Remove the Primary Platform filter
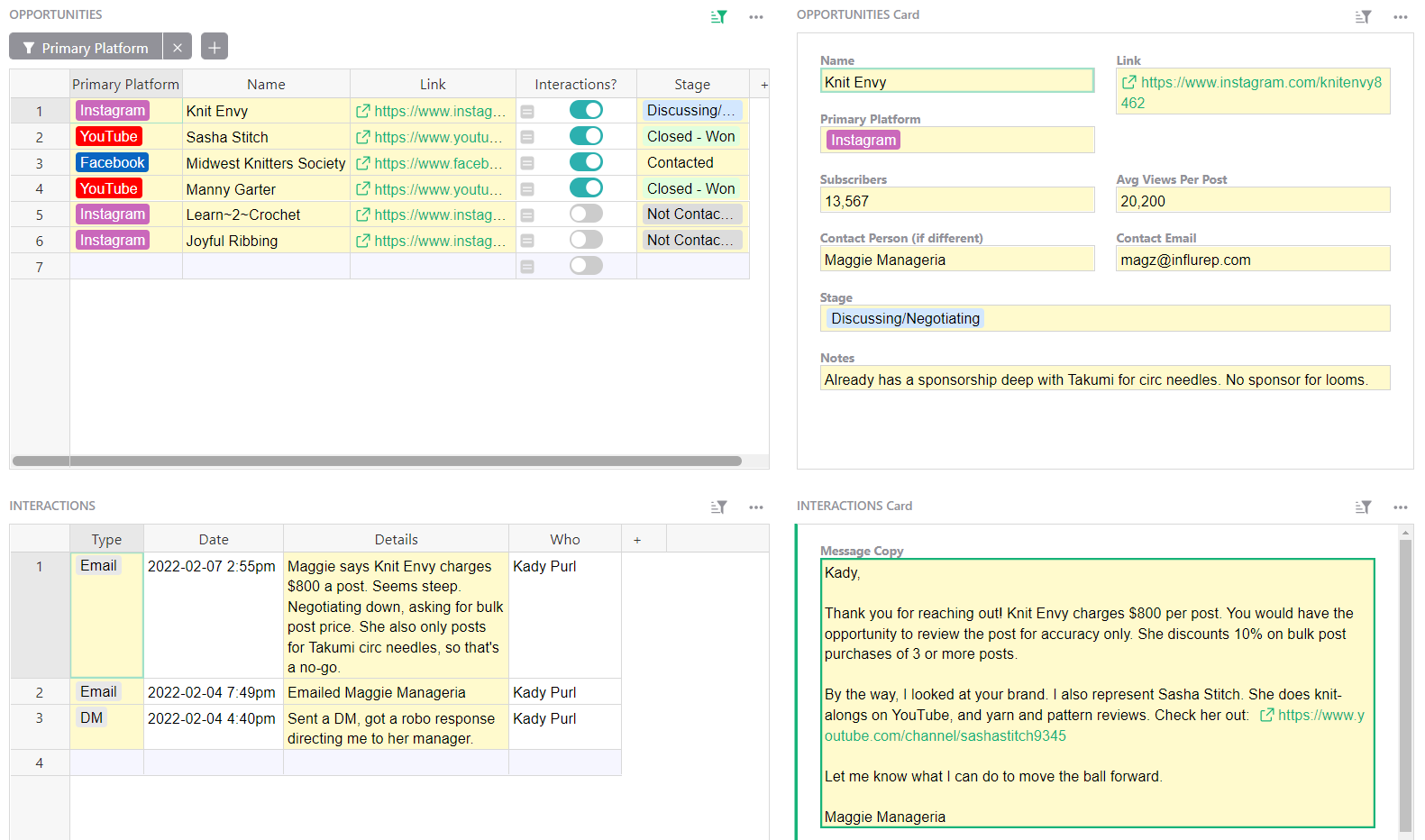Viewport: 1425px width, 840px height. (178, 47)
